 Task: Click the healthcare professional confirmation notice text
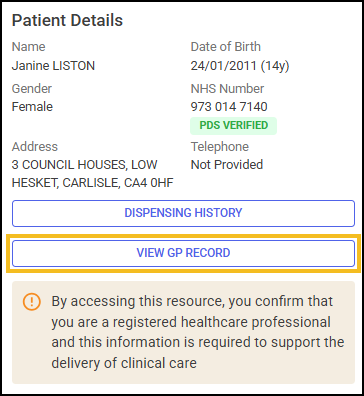198,332
